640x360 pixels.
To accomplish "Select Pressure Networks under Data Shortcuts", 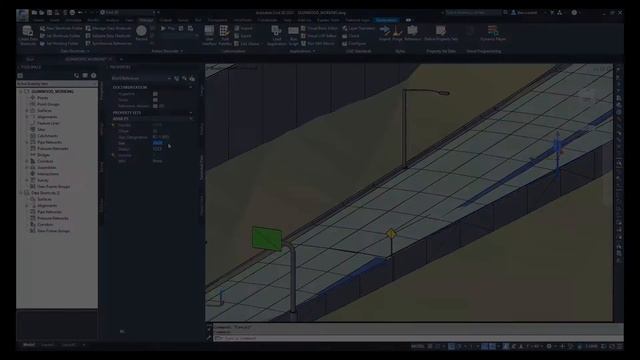I will 53,218.
